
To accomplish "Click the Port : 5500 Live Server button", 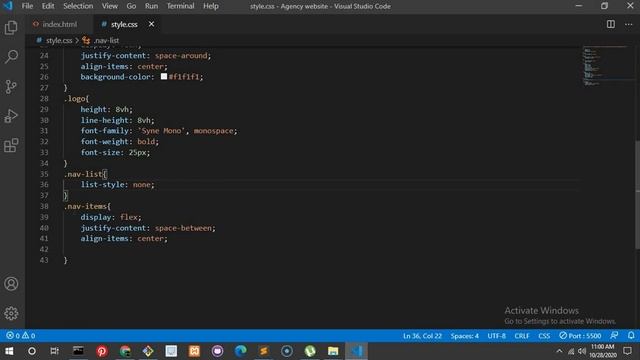I will click(x=580, y=336).
